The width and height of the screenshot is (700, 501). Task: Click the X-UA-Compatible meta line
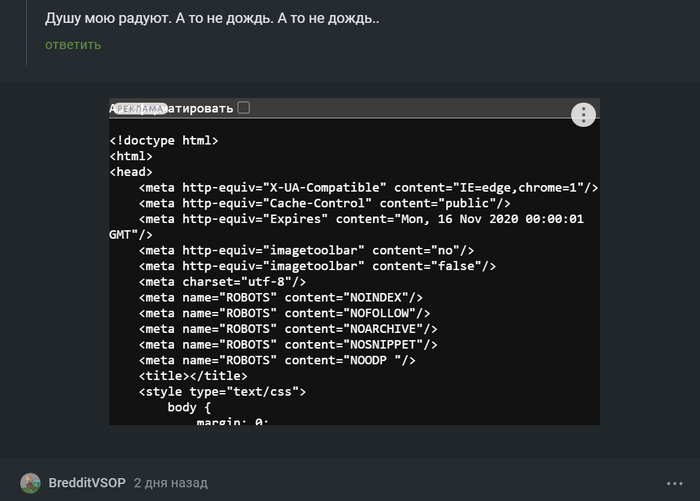[x=368, y=188]
